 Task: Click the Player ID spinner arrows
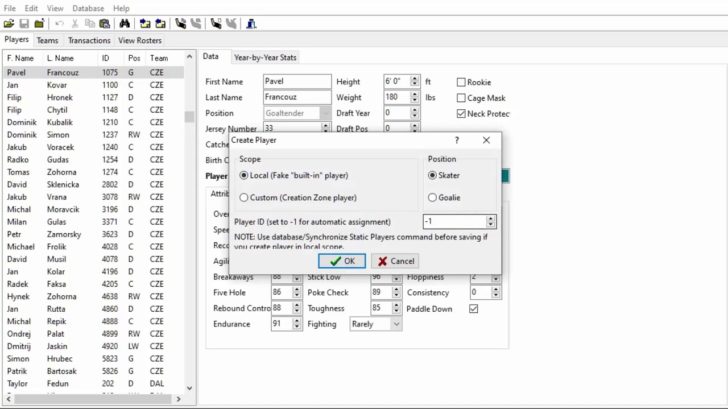pos(491,221)
